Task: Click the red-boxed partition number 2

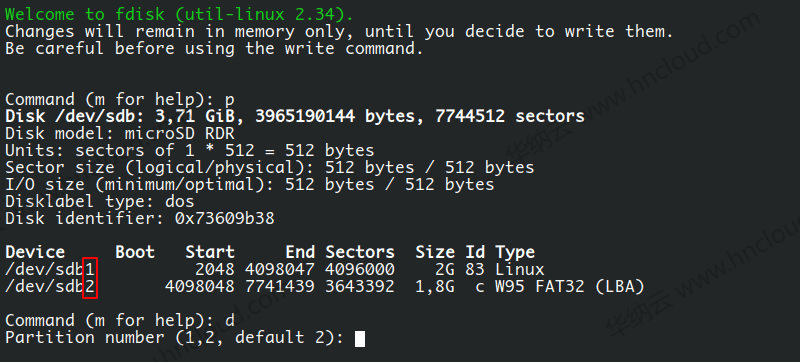Action: pyautogui.click(x=90, y=287)
